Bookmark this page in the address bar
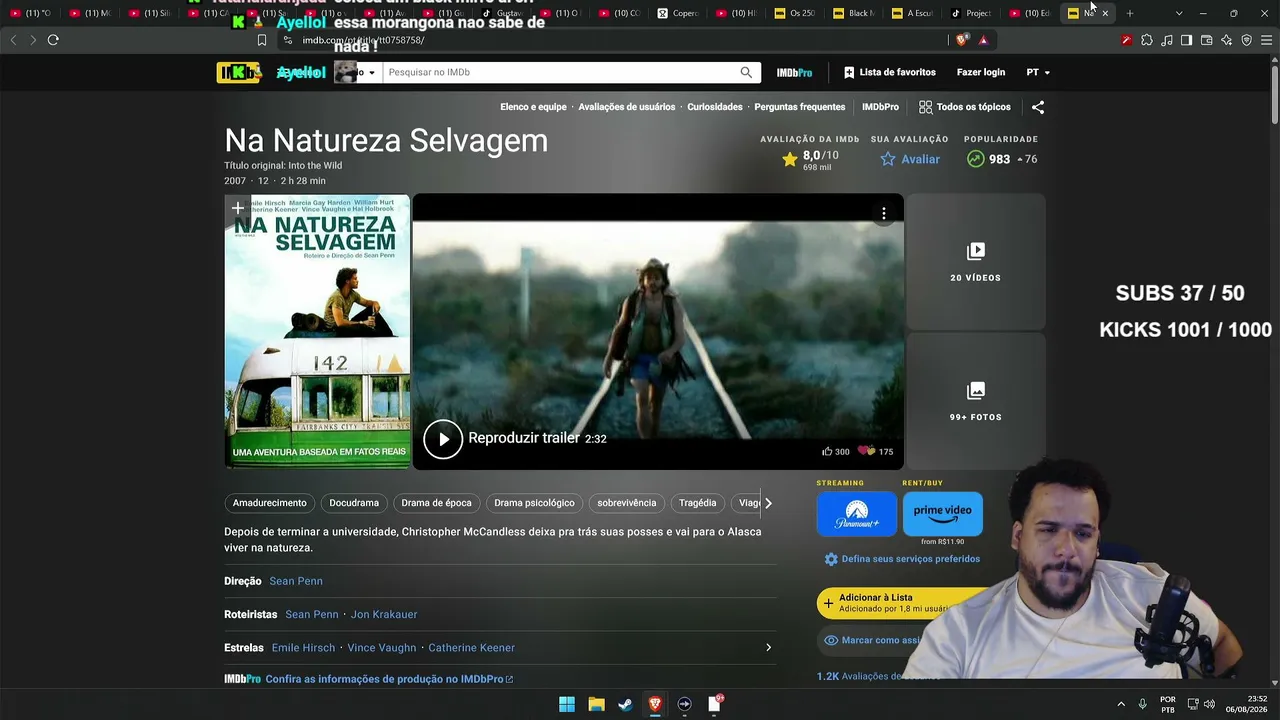 [262, 40]
